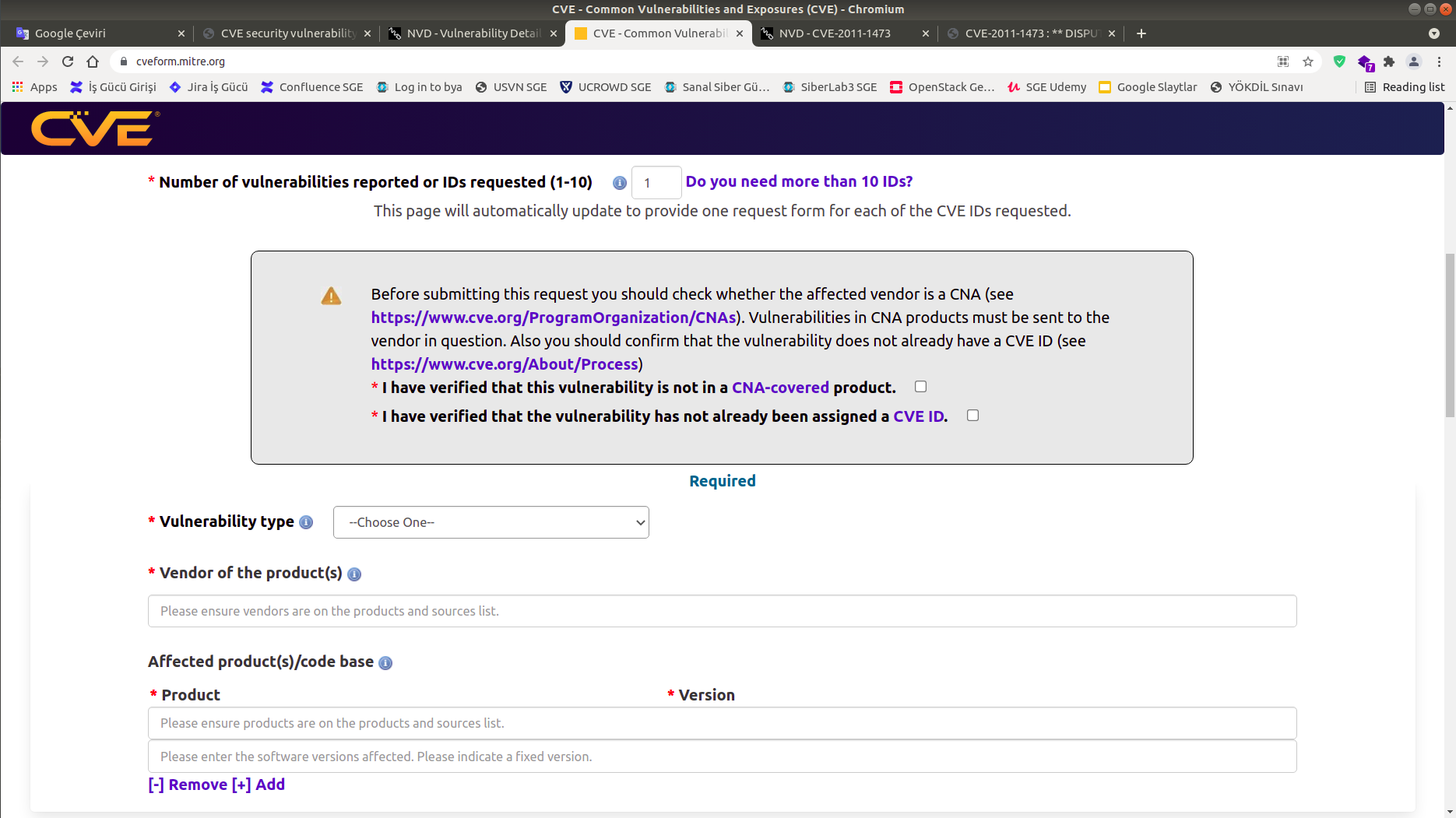Image resolution: width=1456 pixels, height=818 pixels.
Task: Open the Google Slaytlar bookmark
Action: coord(1148,87)
